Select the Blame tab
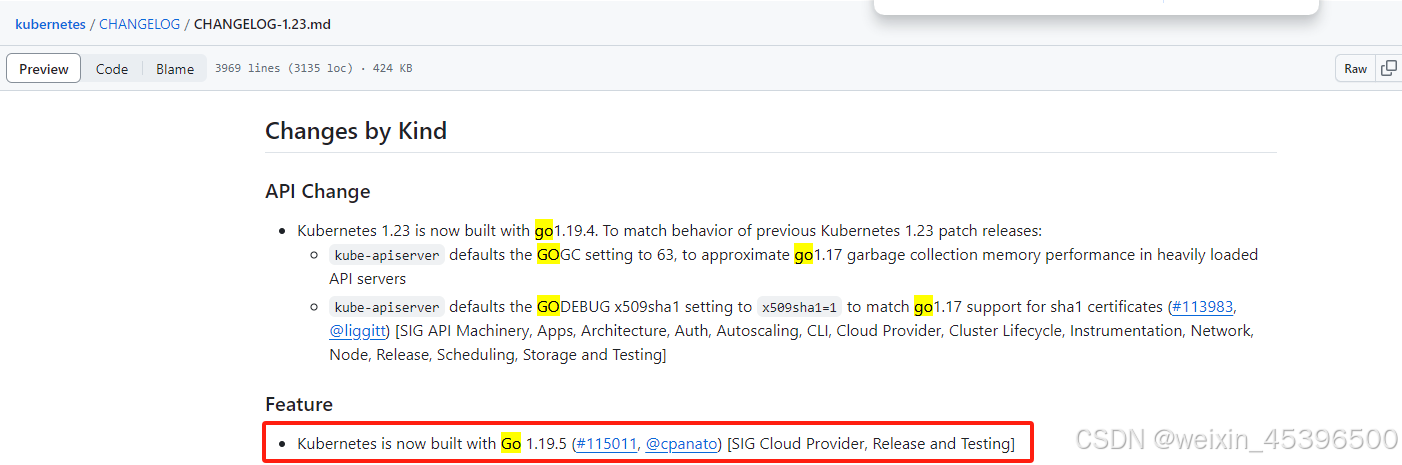 [x=175, y=69]
